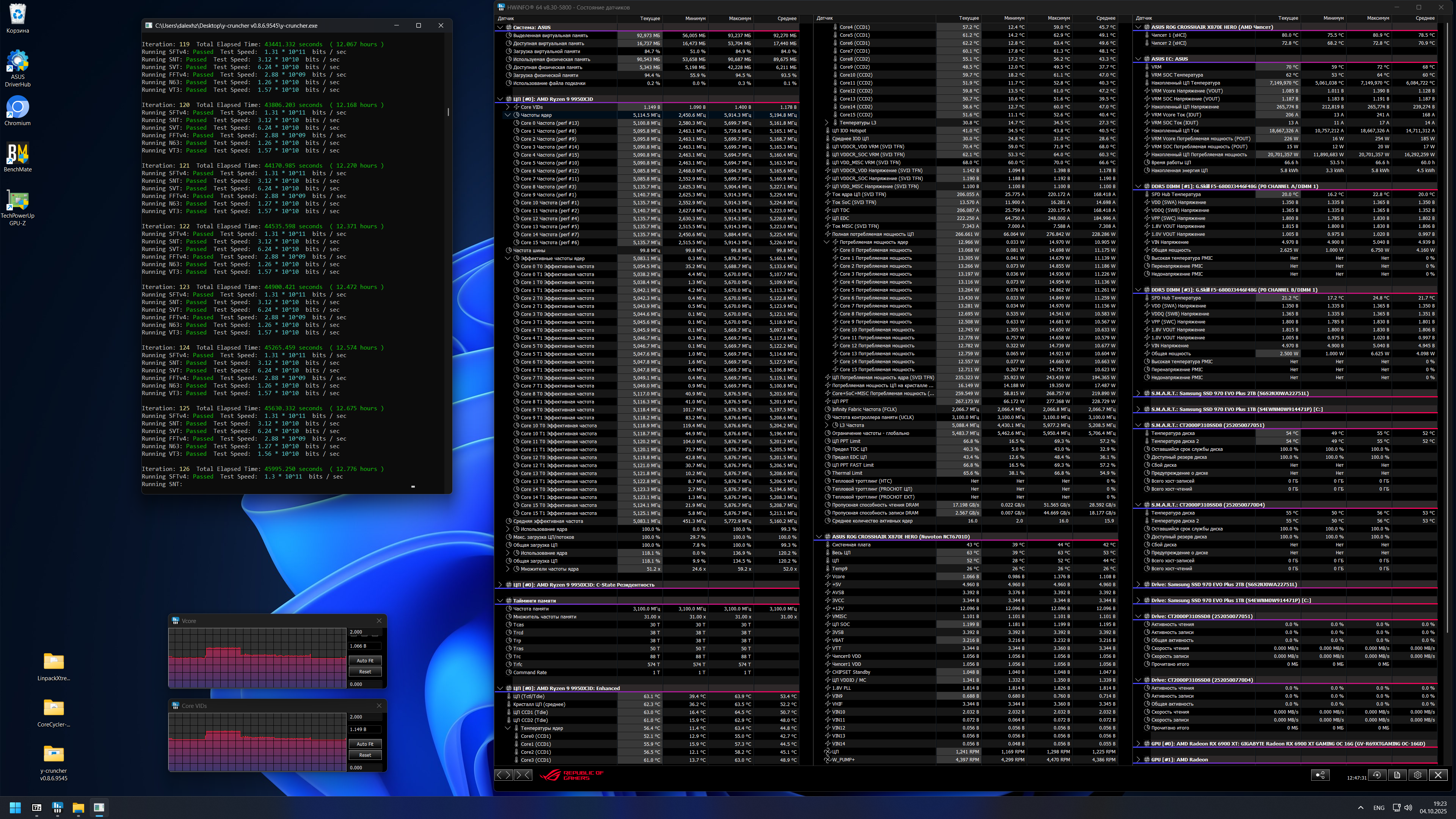Screen dimensions: 1456x819
Task: Collapse the Тайминги памяти section
Action: [x=500, y=601]
